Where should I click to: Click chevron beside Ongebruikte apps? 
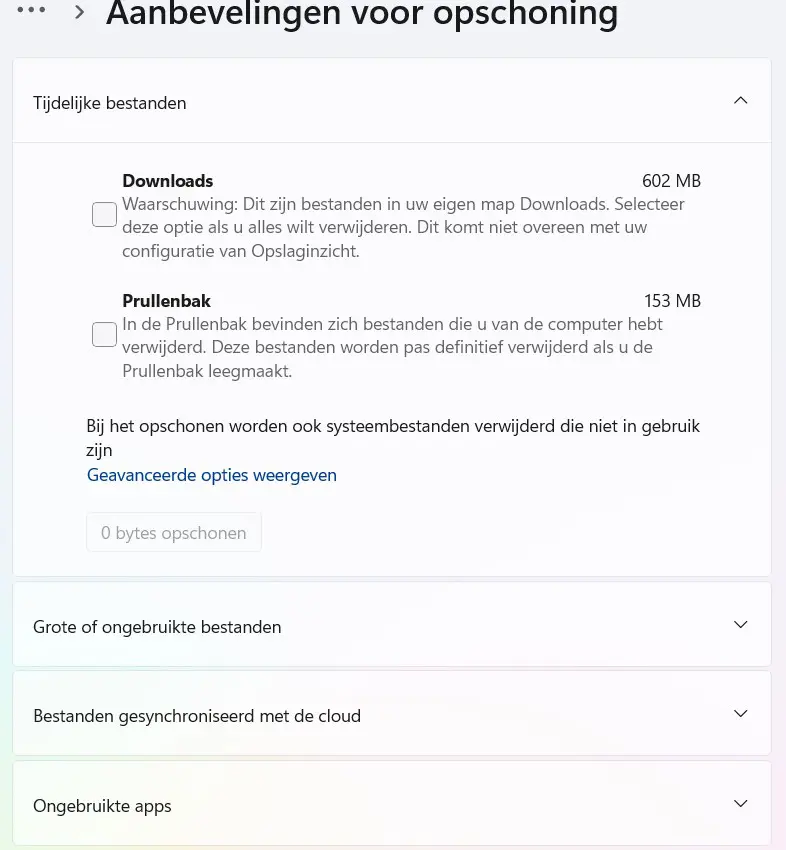740,803
